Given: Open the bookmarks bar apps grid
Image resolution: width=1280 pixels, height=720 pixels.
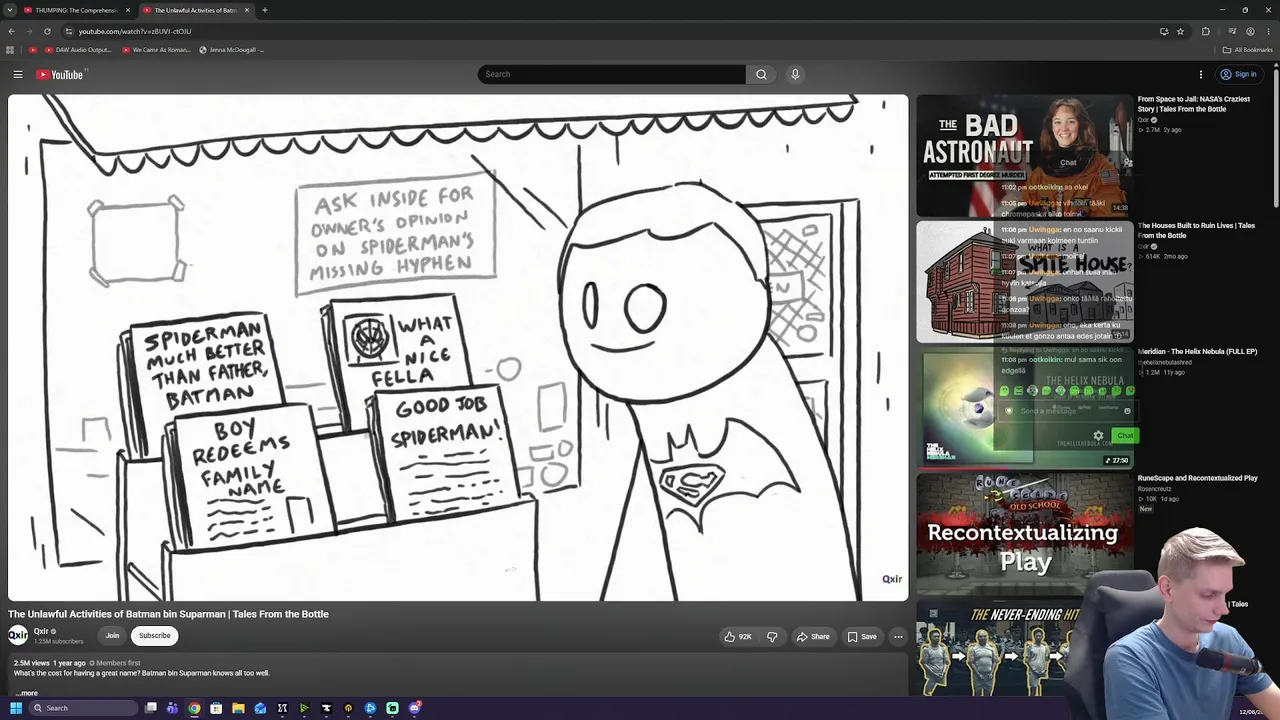Looking at the screenshot, I should (10, 50).
